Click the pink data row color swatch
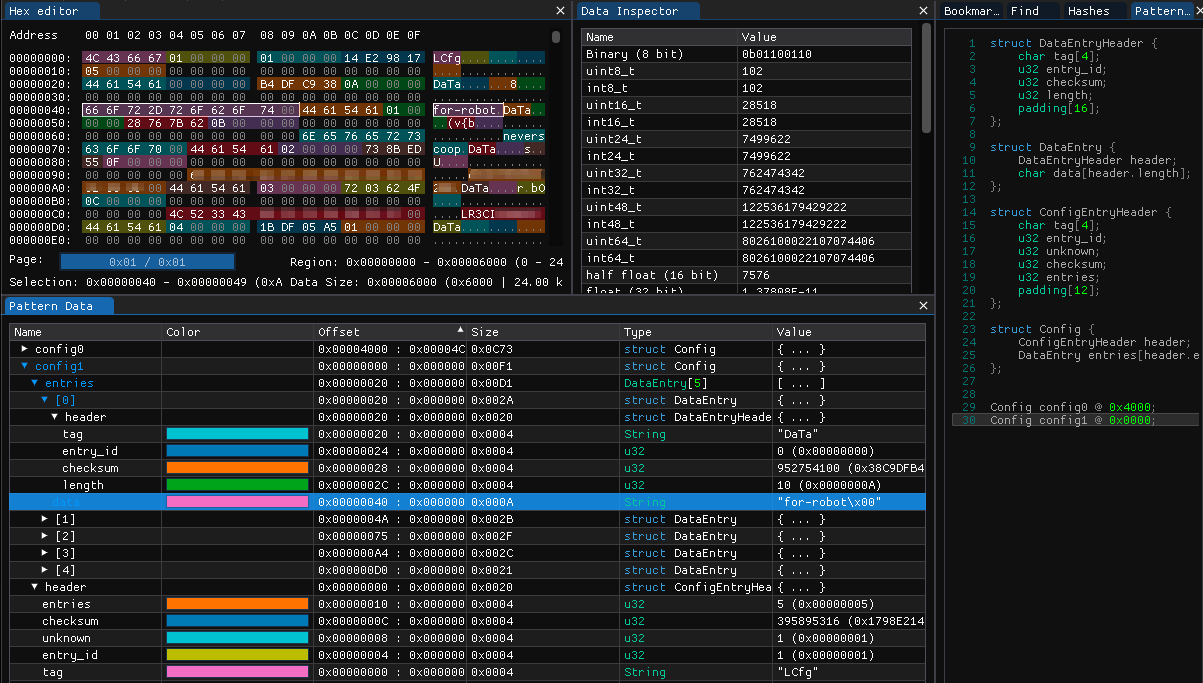 tap(237, 501)
